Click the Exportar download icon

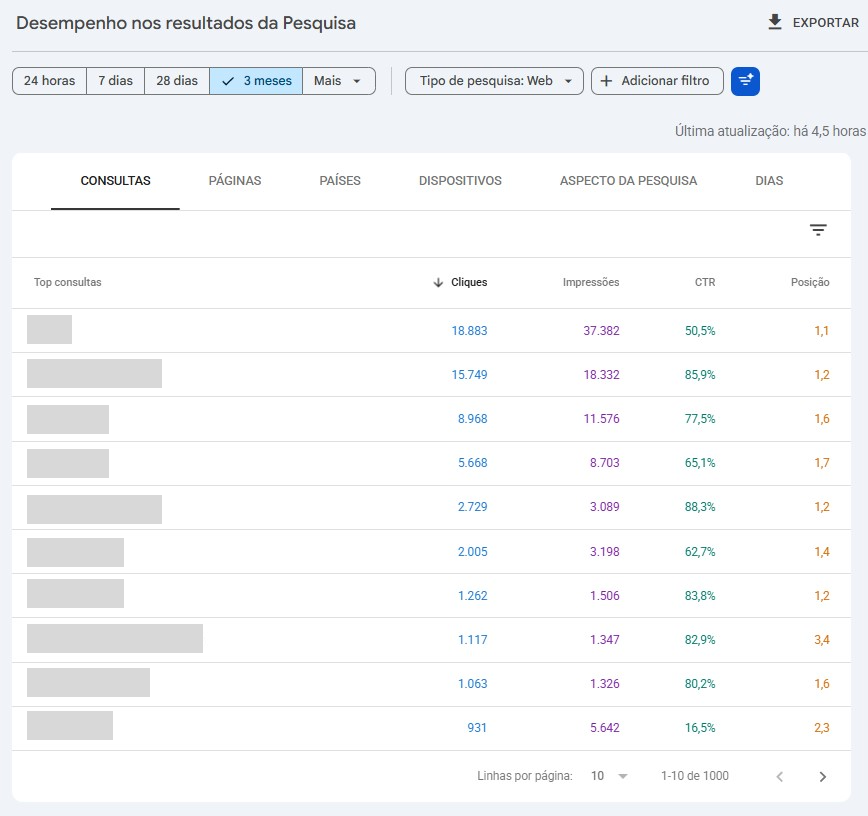[774, 22]
